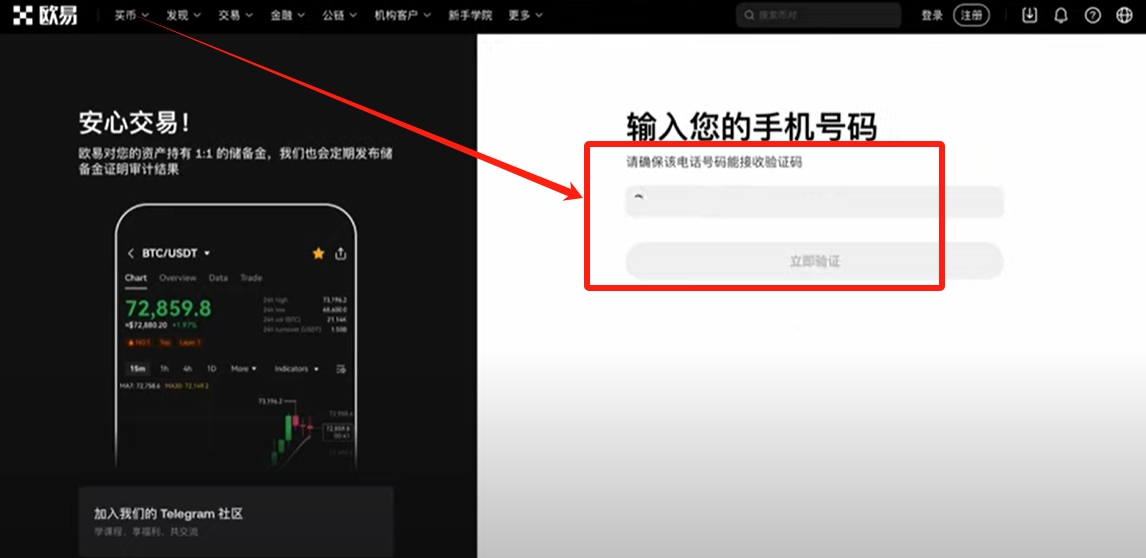The height and width of the screenshot is (558, 1146).
Task: Click the phone number input field
Action: click(x=814, y=202)
